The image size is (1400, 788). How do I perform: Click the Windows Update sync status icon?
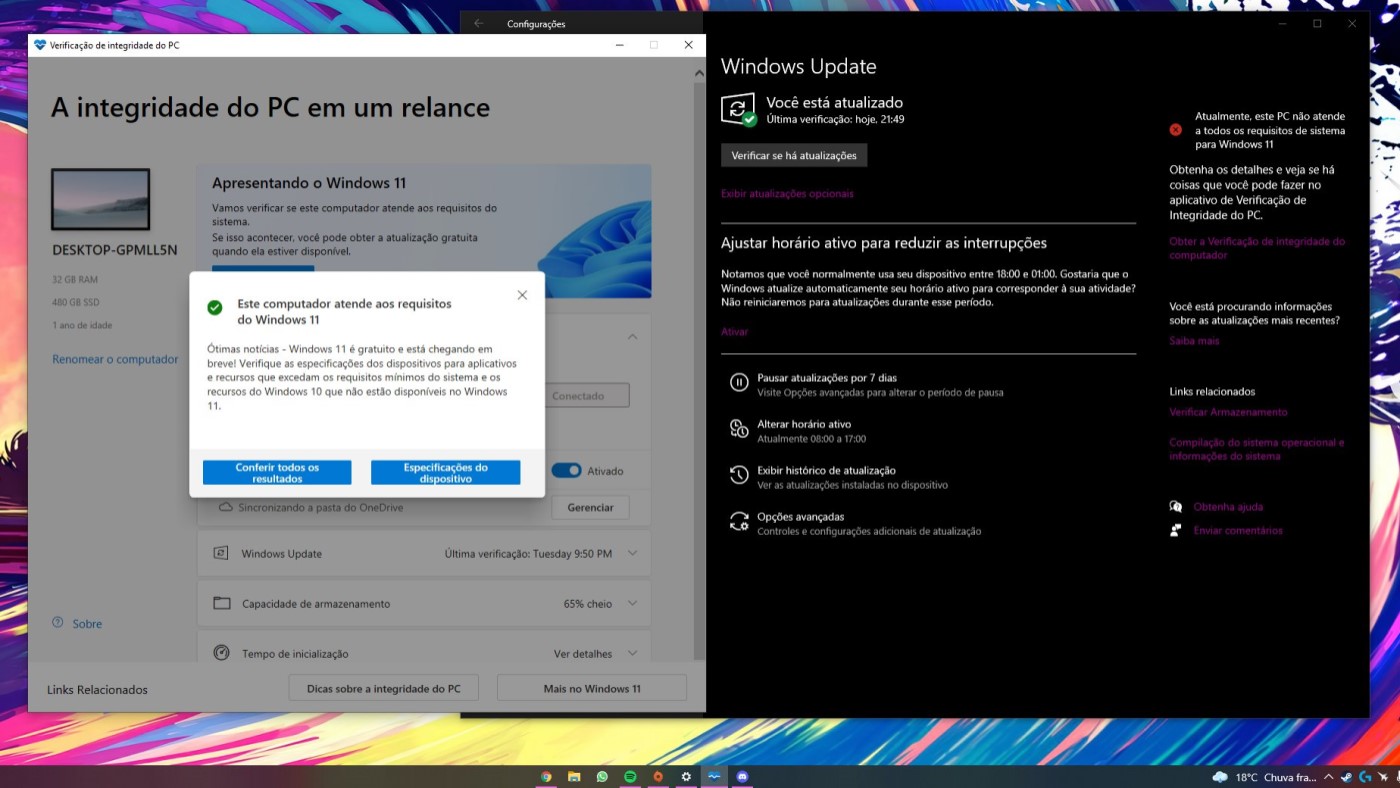coord(738,109)
